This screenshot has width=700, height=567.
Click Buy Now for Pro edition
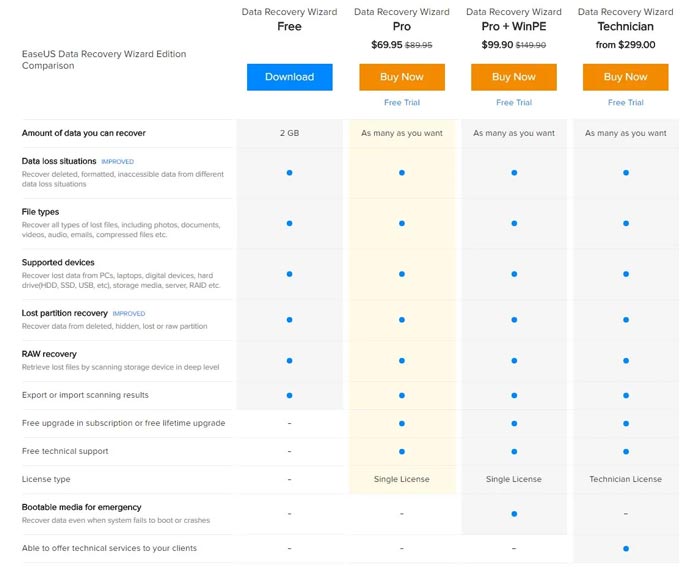[x=401, y=77]
